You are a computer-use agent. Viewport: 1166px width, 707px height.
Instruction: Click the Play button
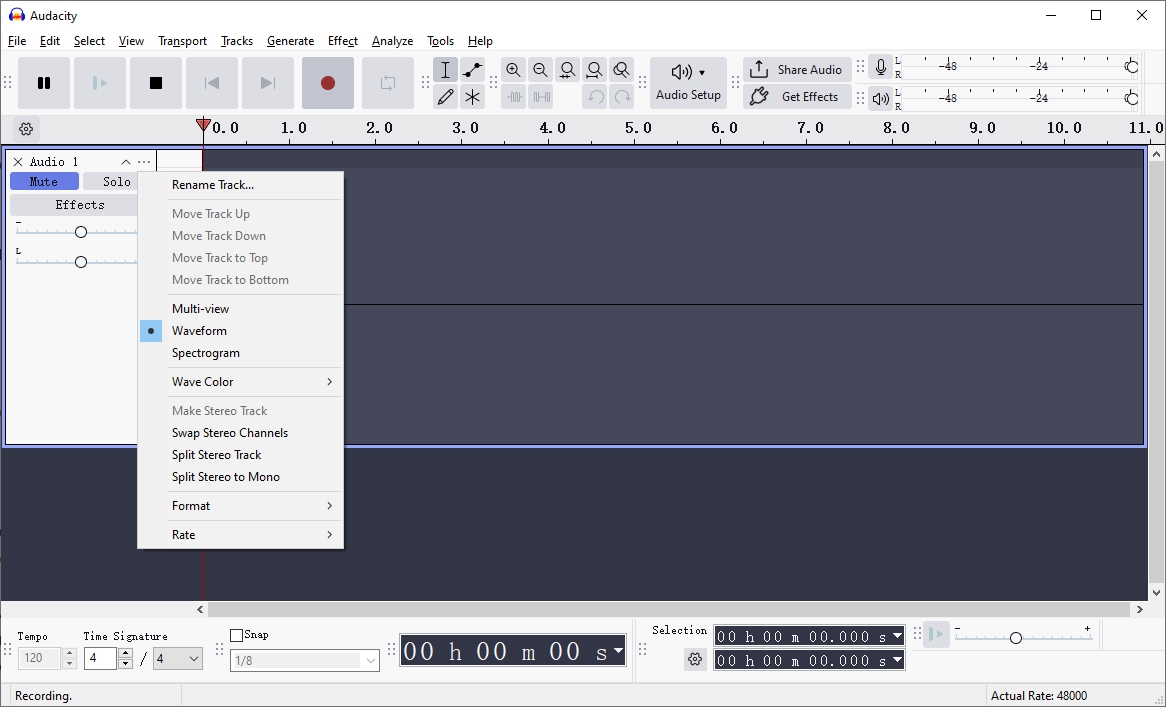tap(100, 83)
